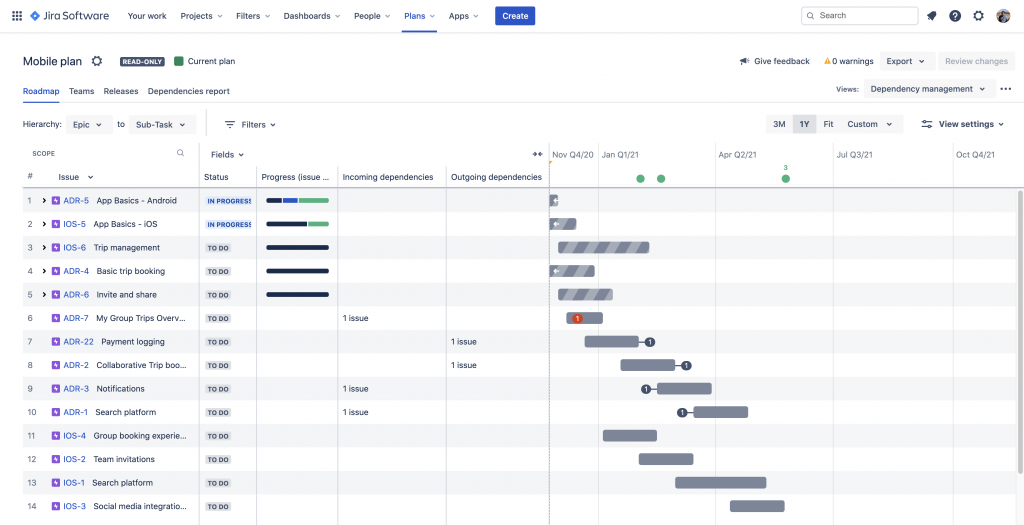Click ADR-7 incoming dependencies 1 issue

point(355,318)
